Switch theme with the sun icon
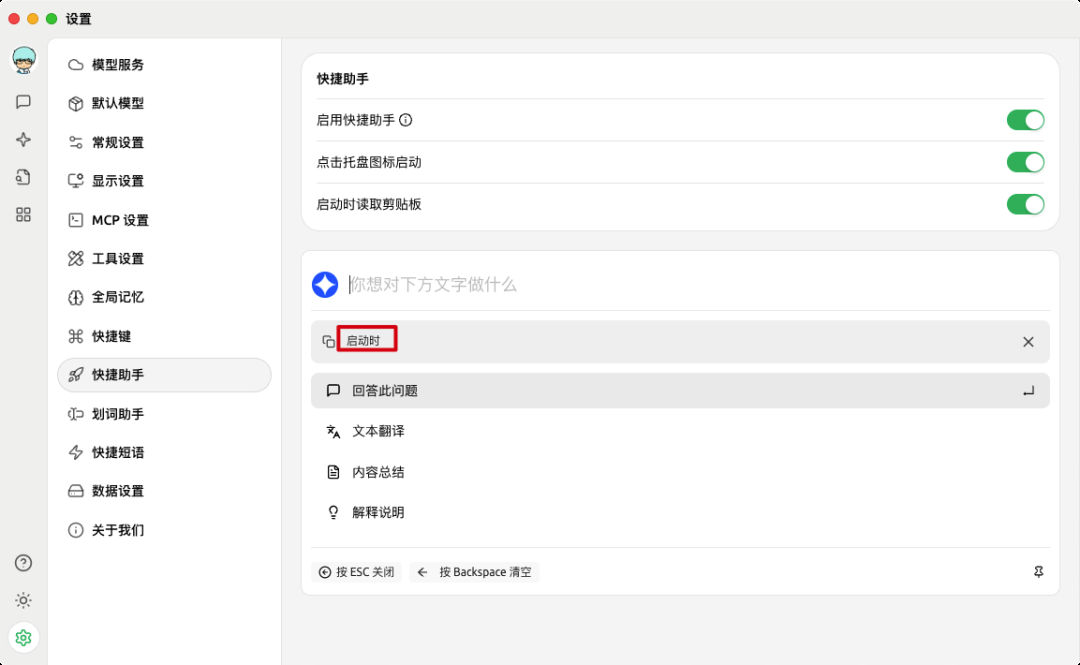Viewport: 1080px width, 665px height. [x=23, y=600]
